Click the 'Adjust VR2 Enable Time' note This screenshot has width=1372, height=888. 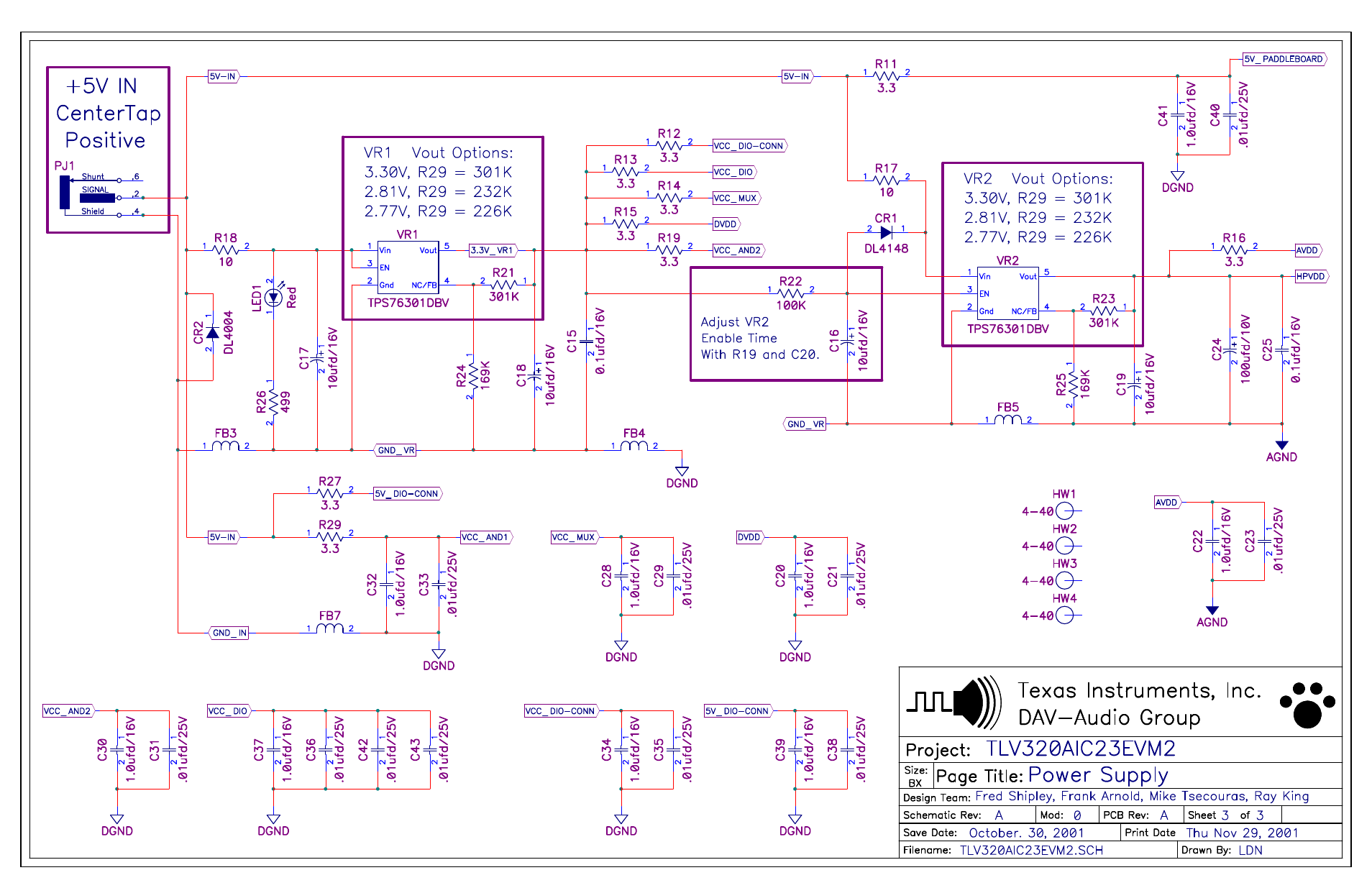(759, 338)
